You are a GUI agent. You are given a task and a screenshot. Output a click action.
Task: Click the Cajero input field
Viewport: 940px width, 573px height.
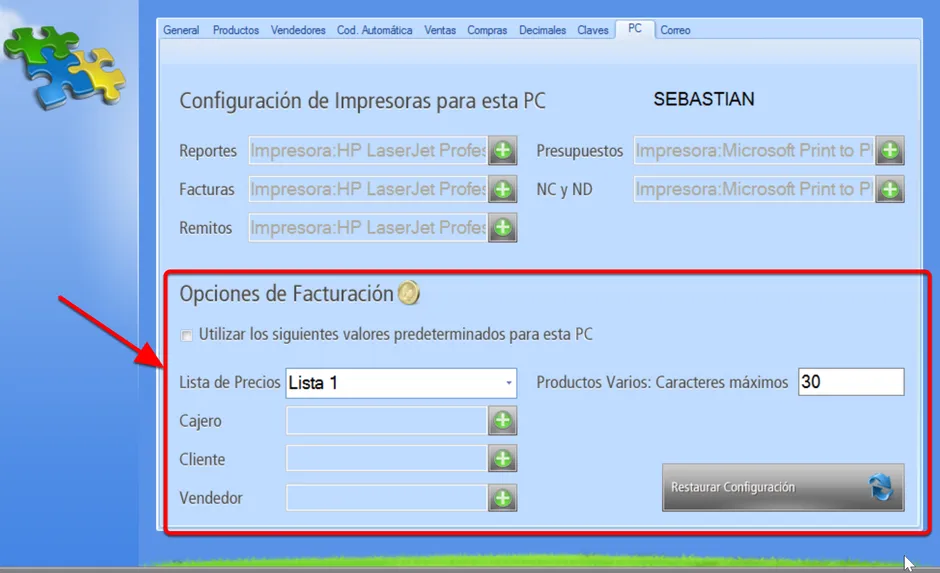pyautogui.click(x=387, y=420)
